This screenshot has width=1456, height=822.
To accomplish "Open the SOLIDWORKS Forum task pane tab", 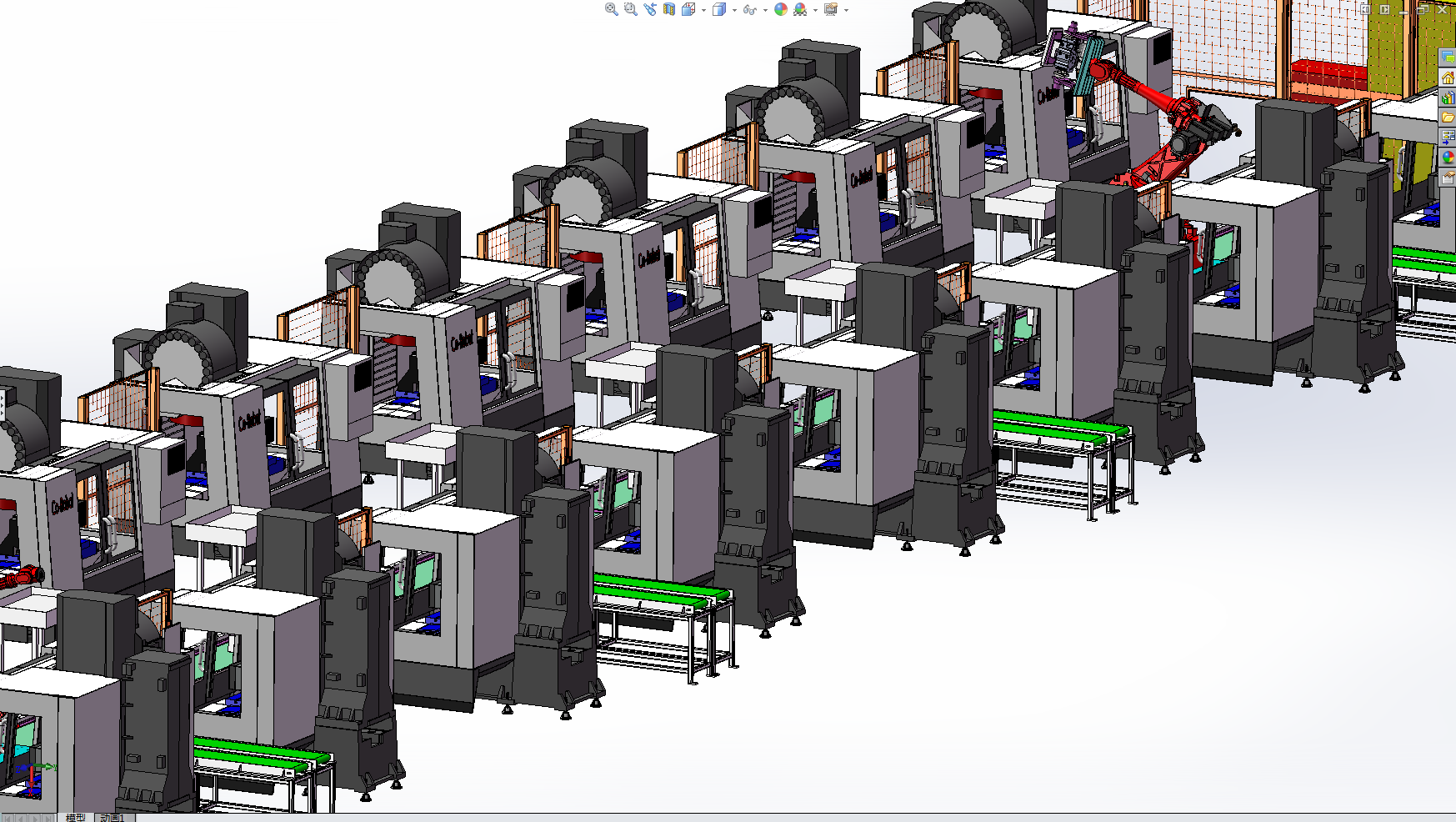I will (x=1448, y=58).
